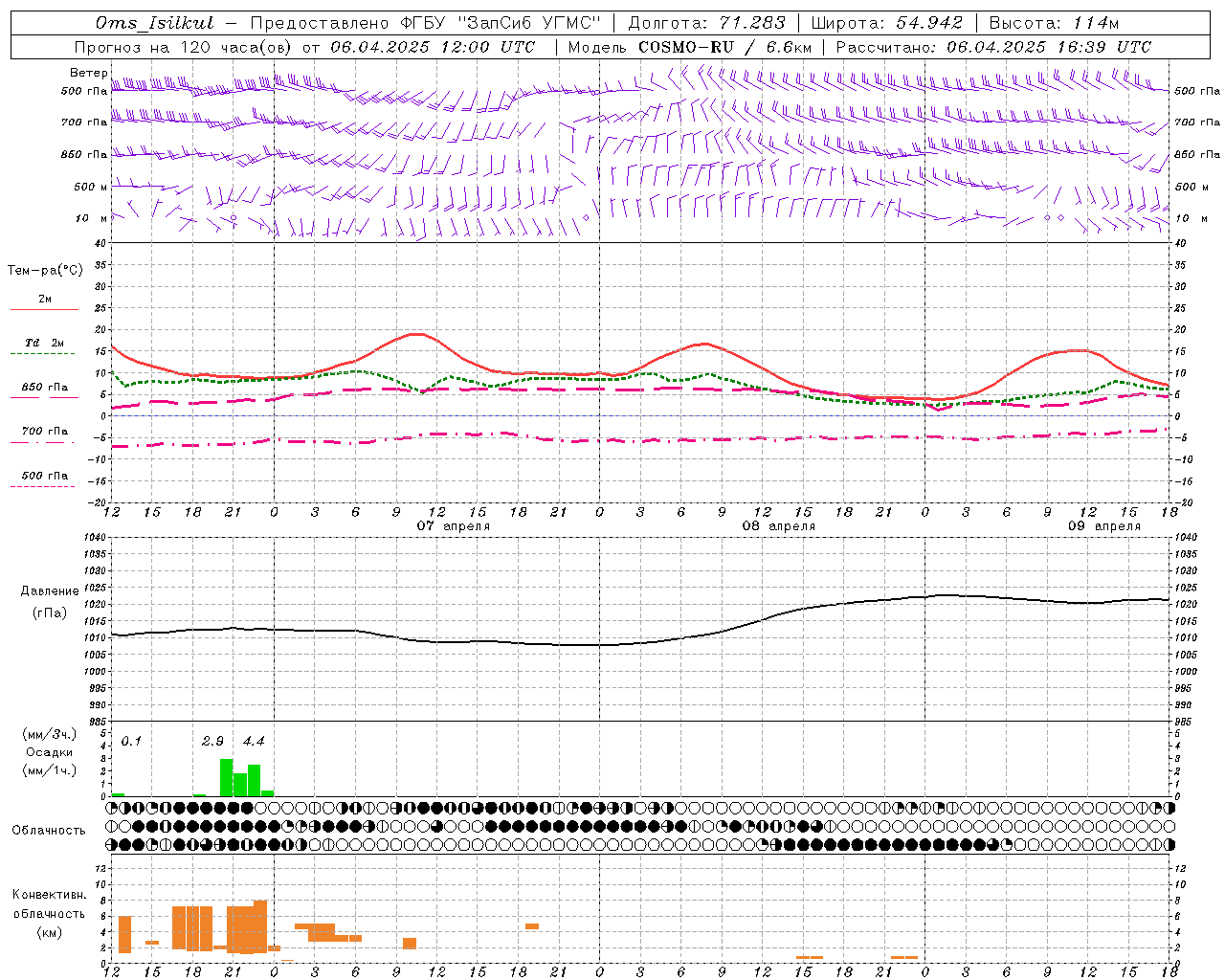The height and width of the screenshot is (980, 1225).
Task: Click the 4.4 precipitation total value
Action: (254, 741)
